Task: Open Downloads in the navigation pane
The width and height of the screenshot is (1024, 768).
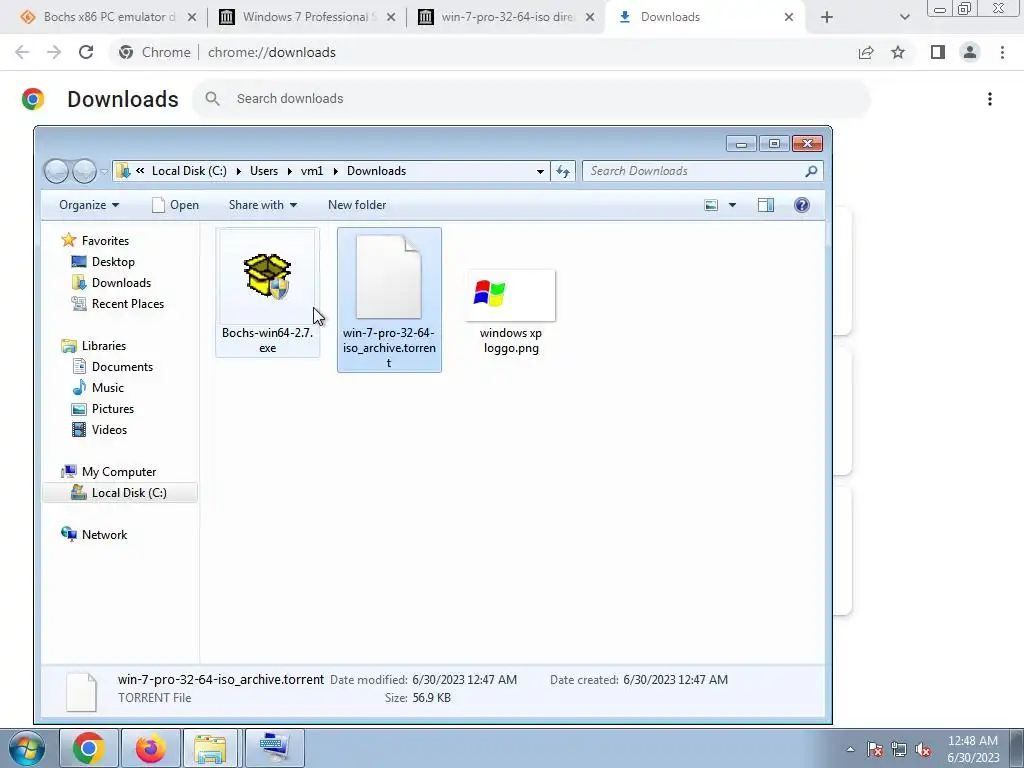Action: point(121,283)
